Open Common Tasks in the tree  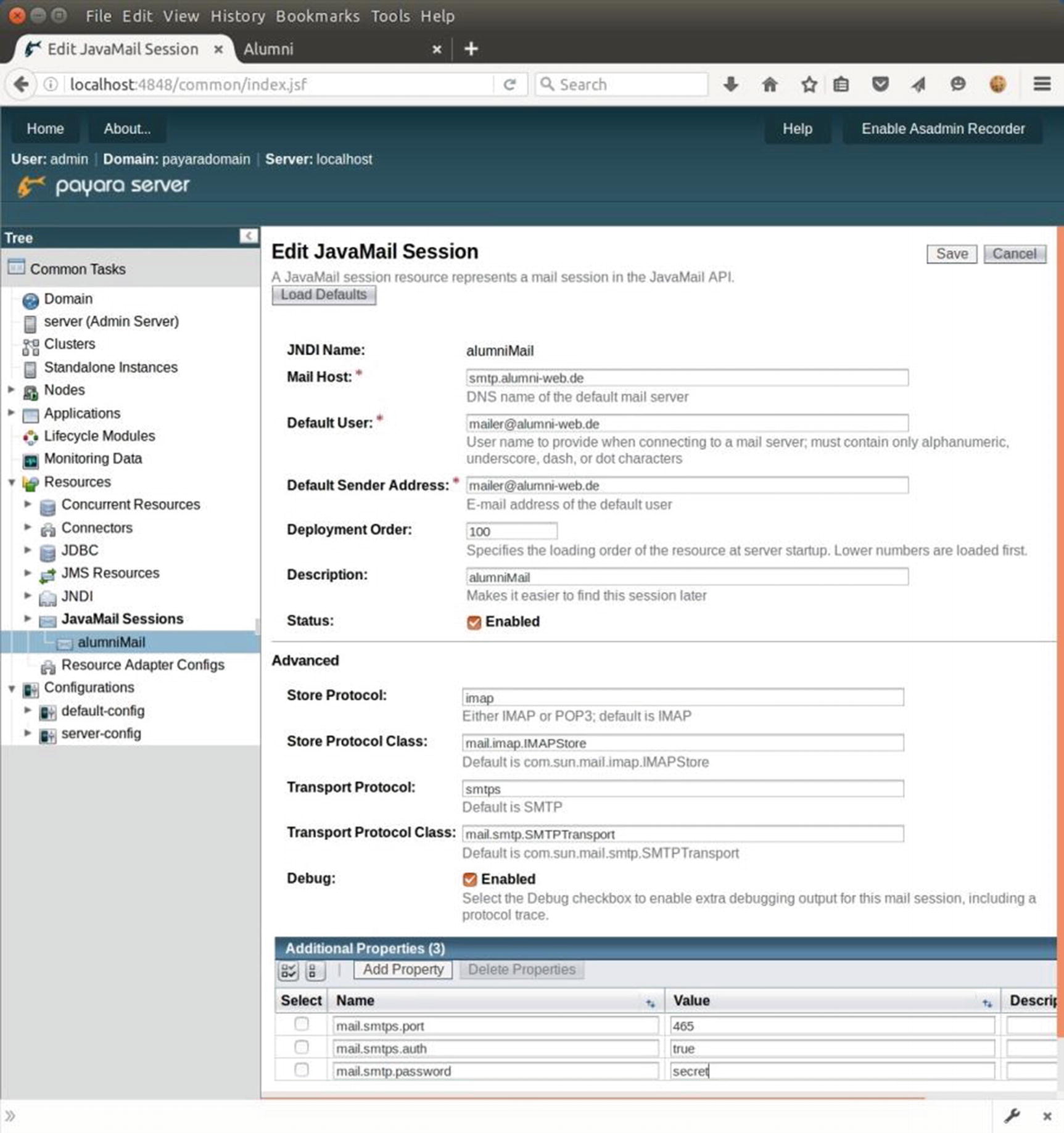[x=78, y=269]
